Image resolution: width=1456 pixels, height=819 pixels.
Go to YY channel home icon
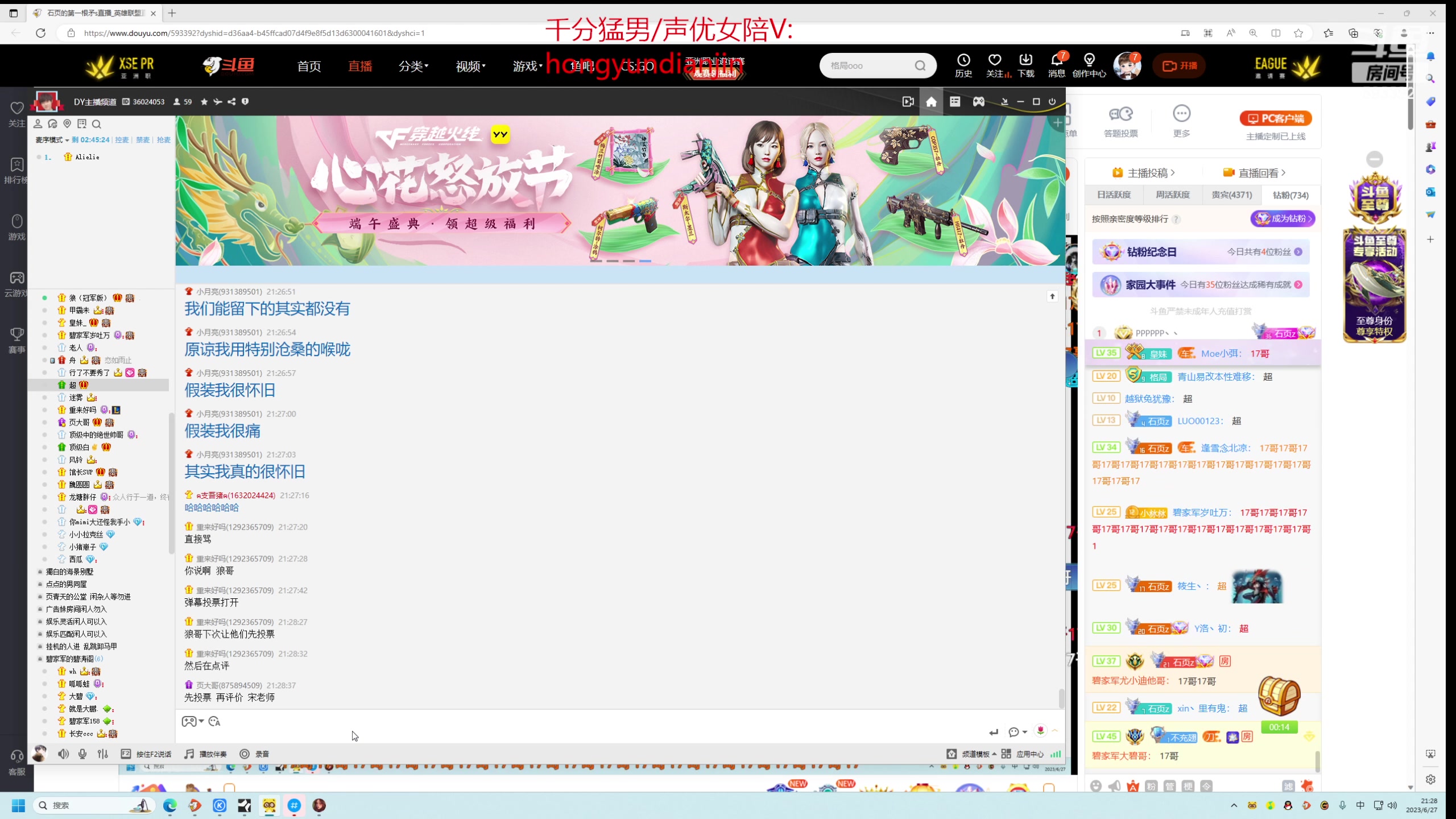931,102
